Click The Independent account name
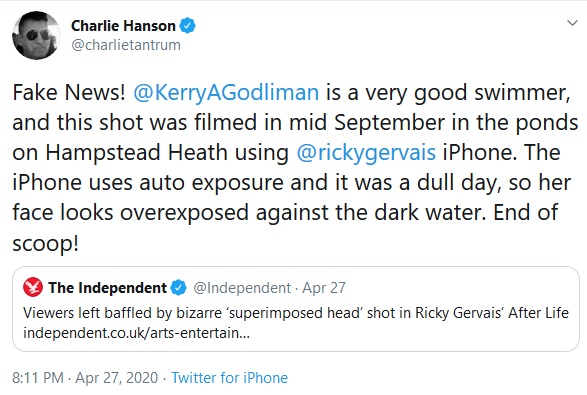Viewport: 587px width, 395px height. [x=107, y=288]
